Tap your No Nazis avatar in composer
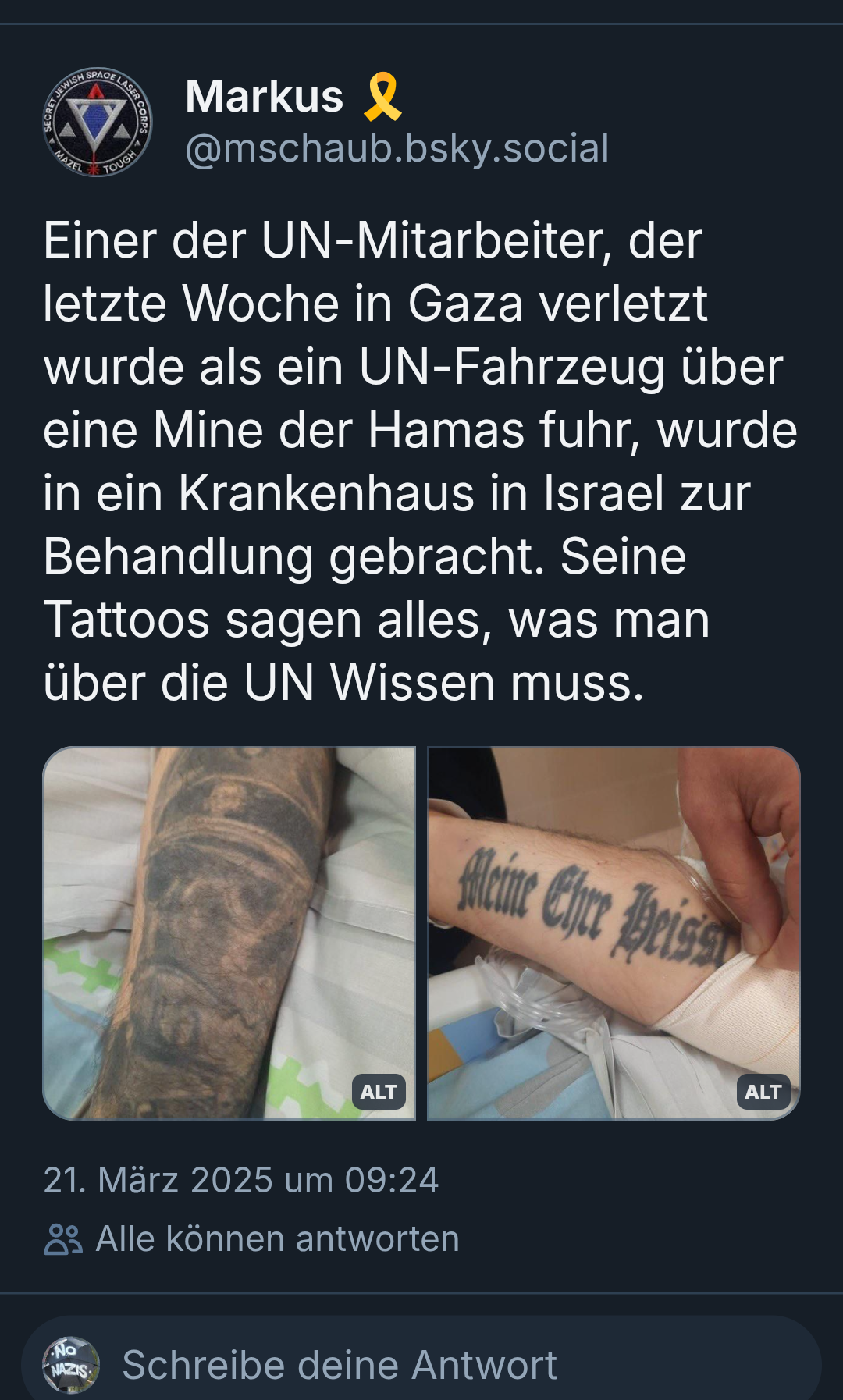This screenshot has height=1400, width=843. 71,1365
